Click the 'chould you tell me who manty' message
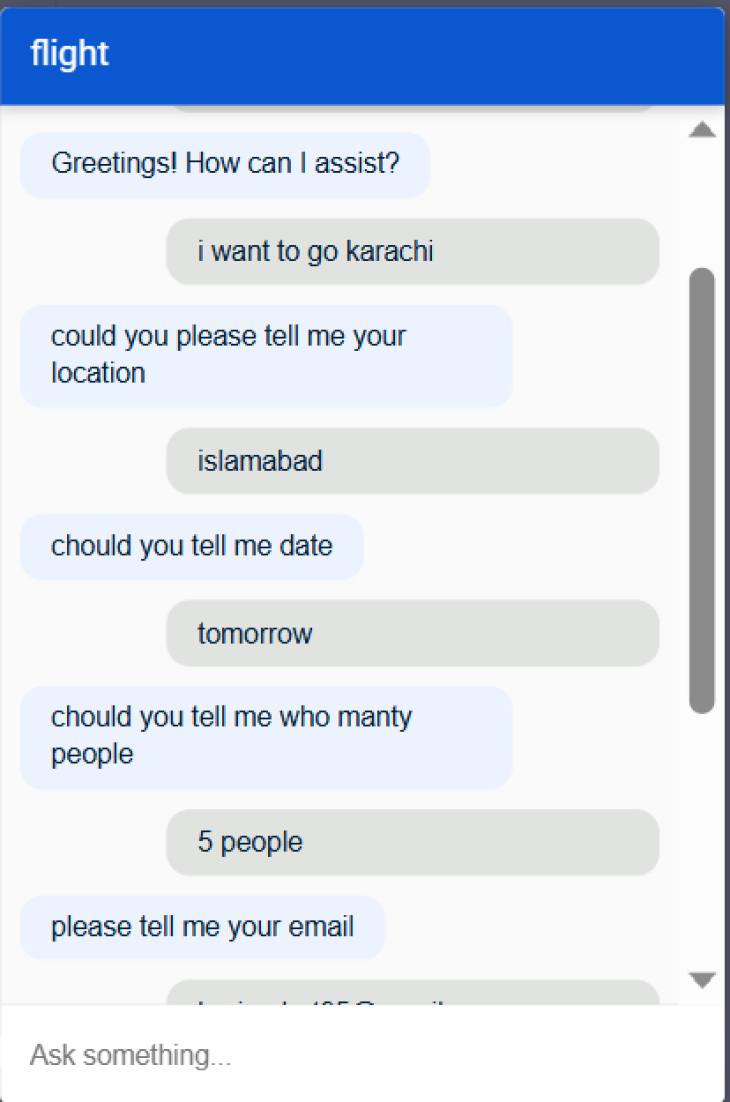The image size is (730, 1102). click(x=265, y=736)
